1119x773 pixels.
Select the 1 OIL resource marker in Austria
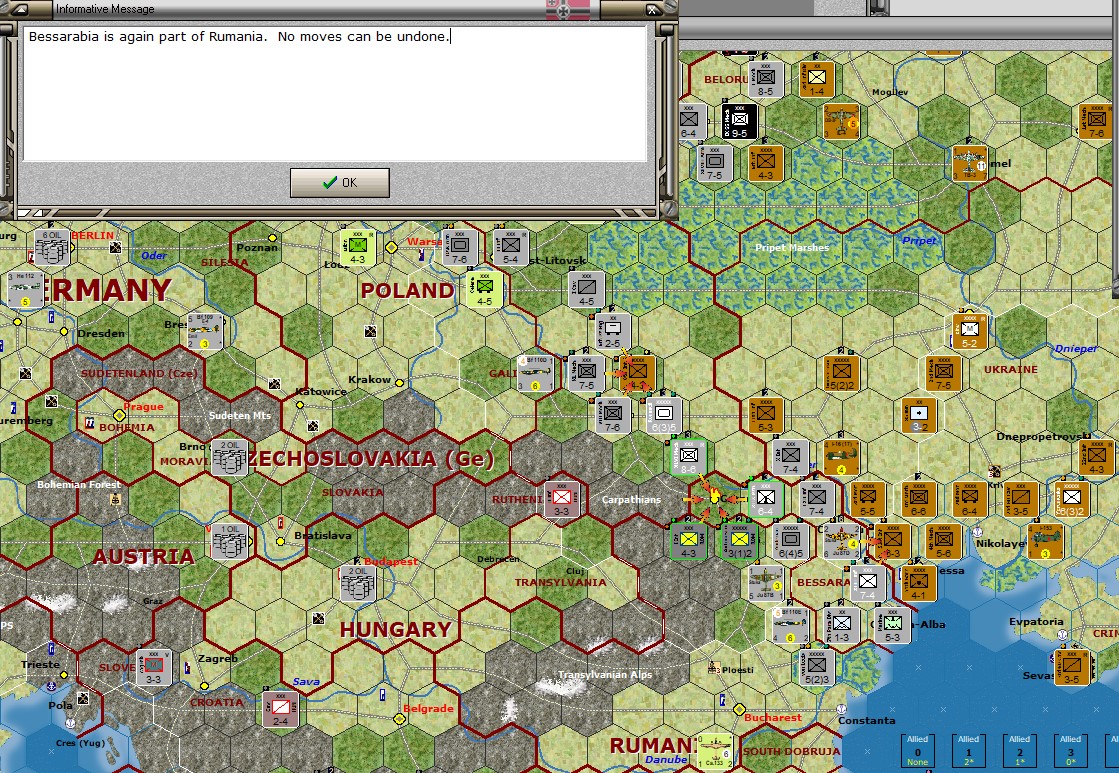pyautogui.click(x=230, y=542)
